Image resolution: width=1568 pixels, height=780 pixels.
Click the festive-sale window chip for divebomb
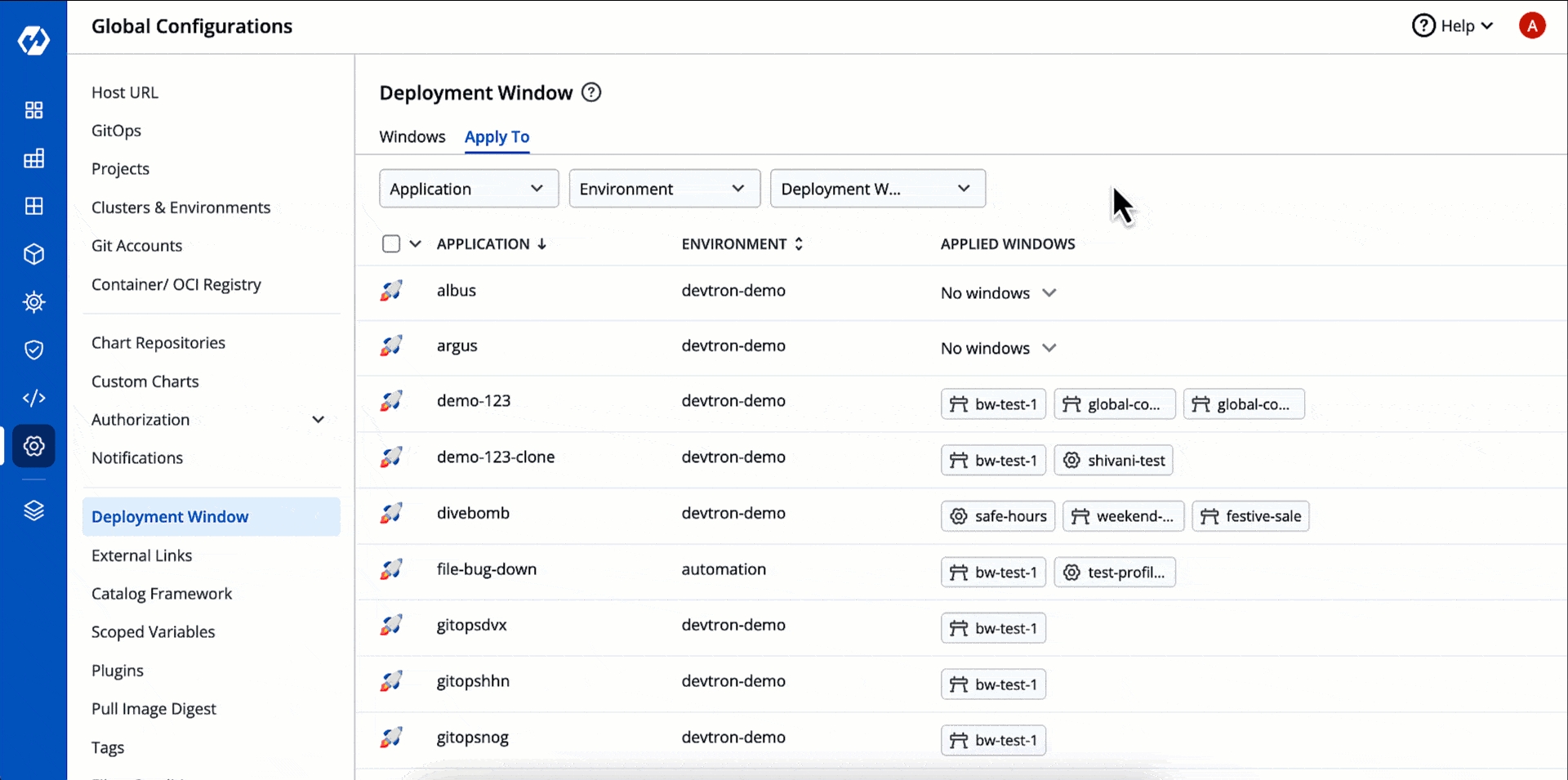pos(1250,516)
